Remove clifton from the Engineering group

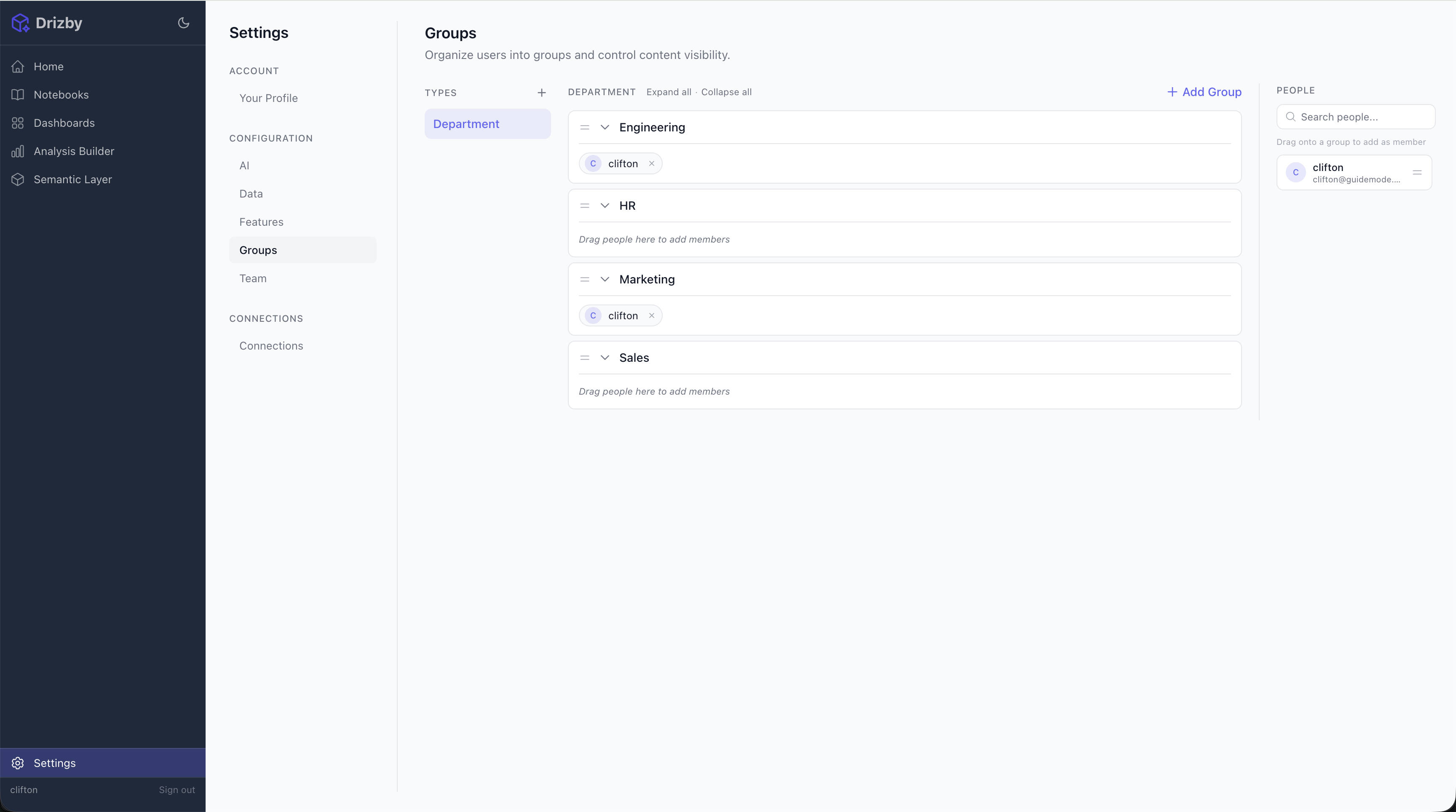coord(652,163)
